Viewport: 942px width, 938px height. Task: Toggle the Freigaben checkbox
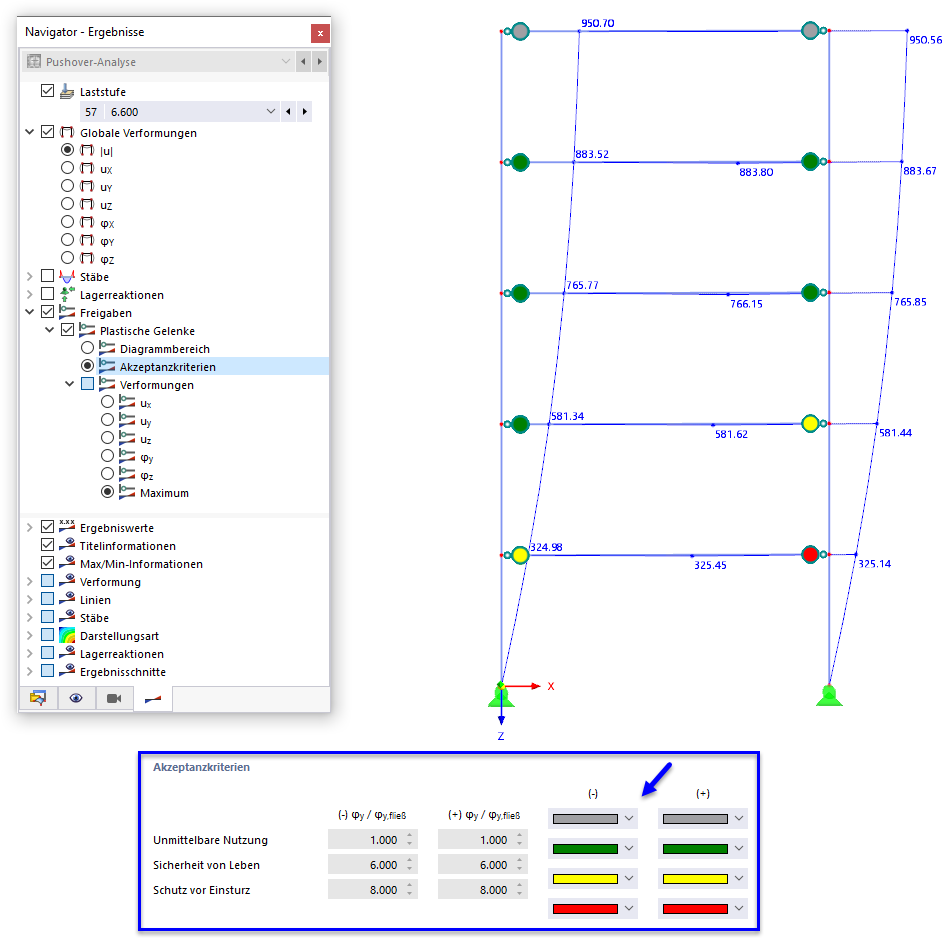(47, 312)
